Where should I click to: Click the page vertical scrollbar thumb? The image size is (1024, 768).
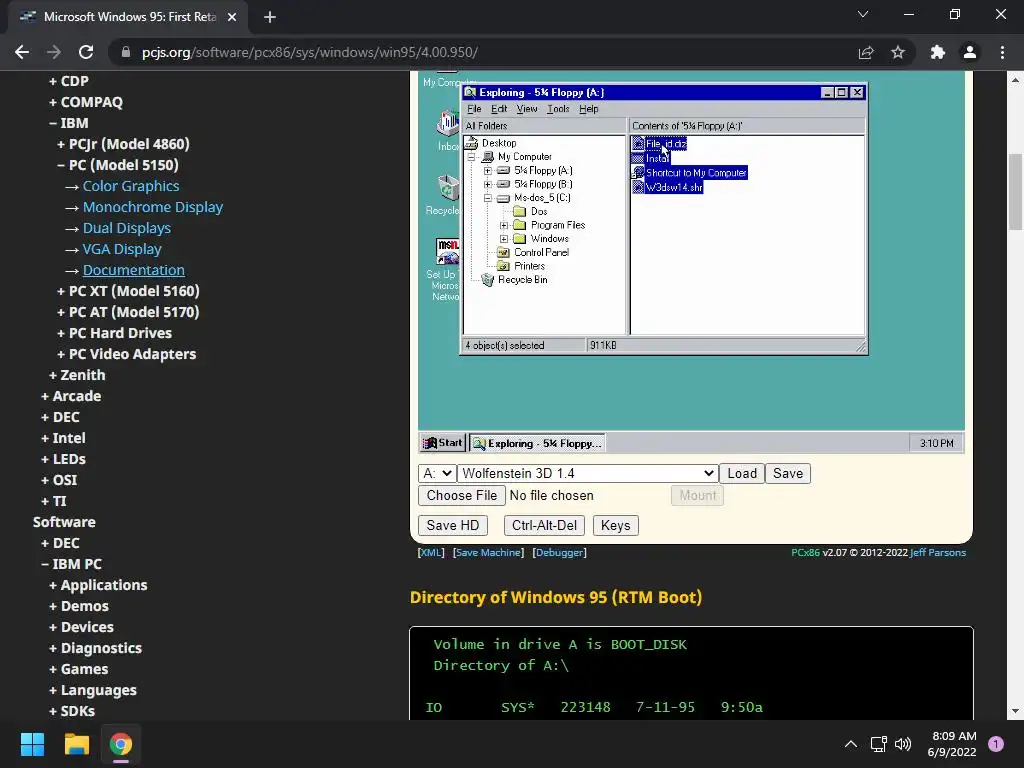point(1015,192)
